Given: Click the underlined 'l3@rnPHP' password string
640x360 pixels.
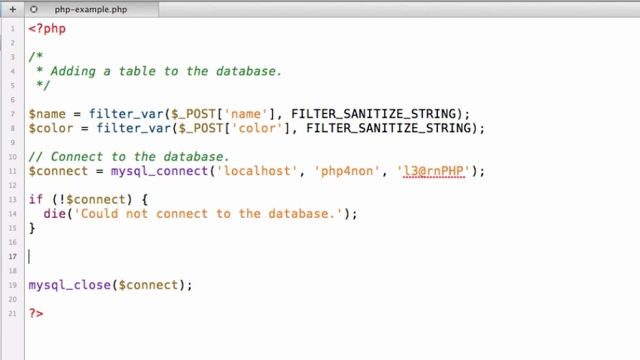Looking at the screenshot, I should (433, 171).
